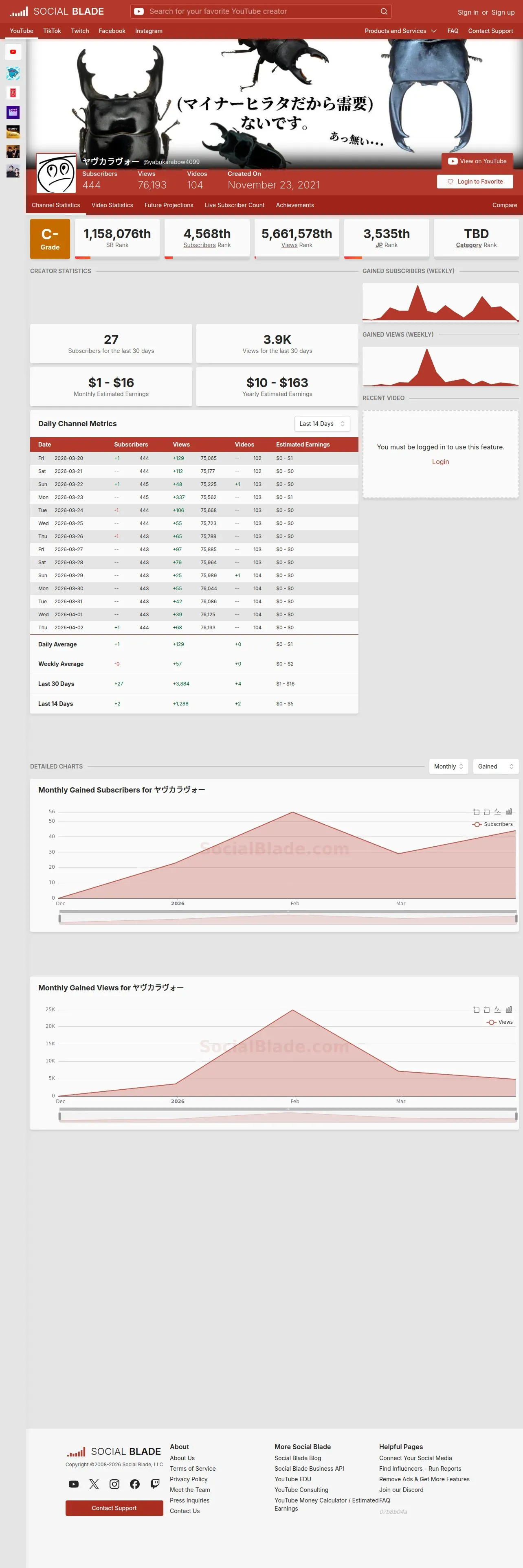523x1568 pixels.
Task: Reset zoom on the Gained Subscribers chart
Action: [x=486, y=812]
